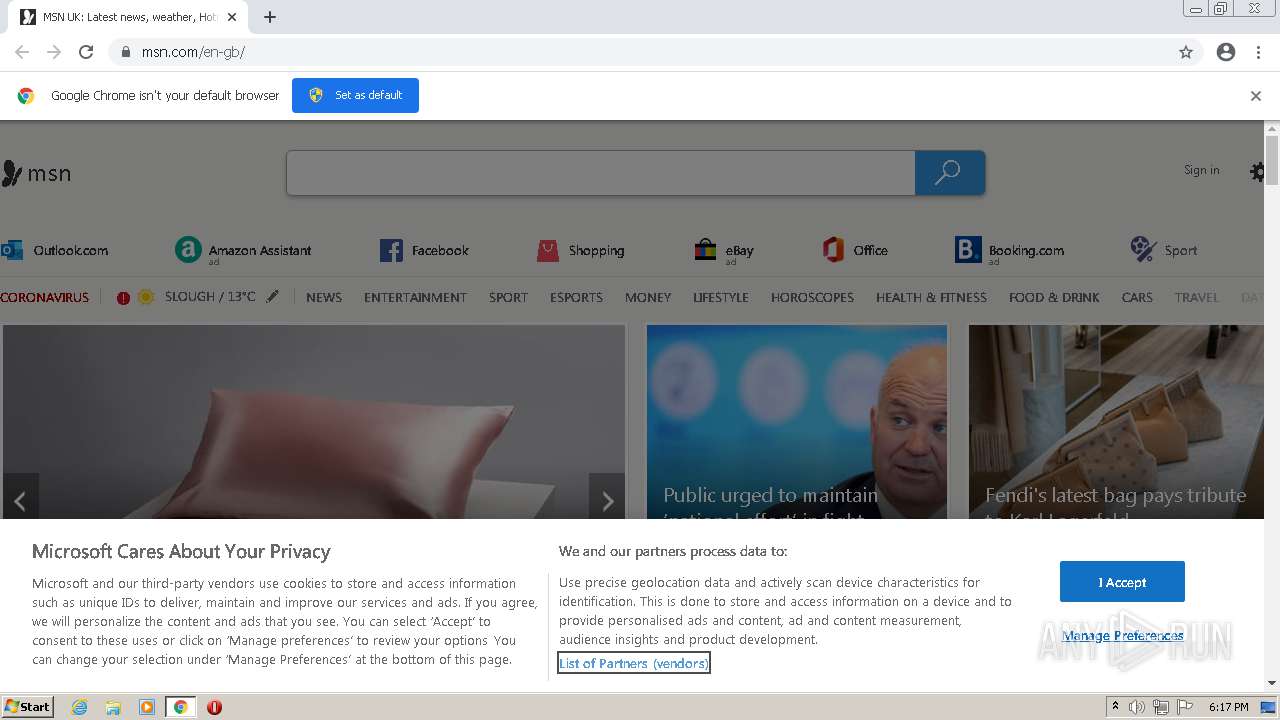
Task: Click the Manage Preferences link
Action: coord(1123,636)
